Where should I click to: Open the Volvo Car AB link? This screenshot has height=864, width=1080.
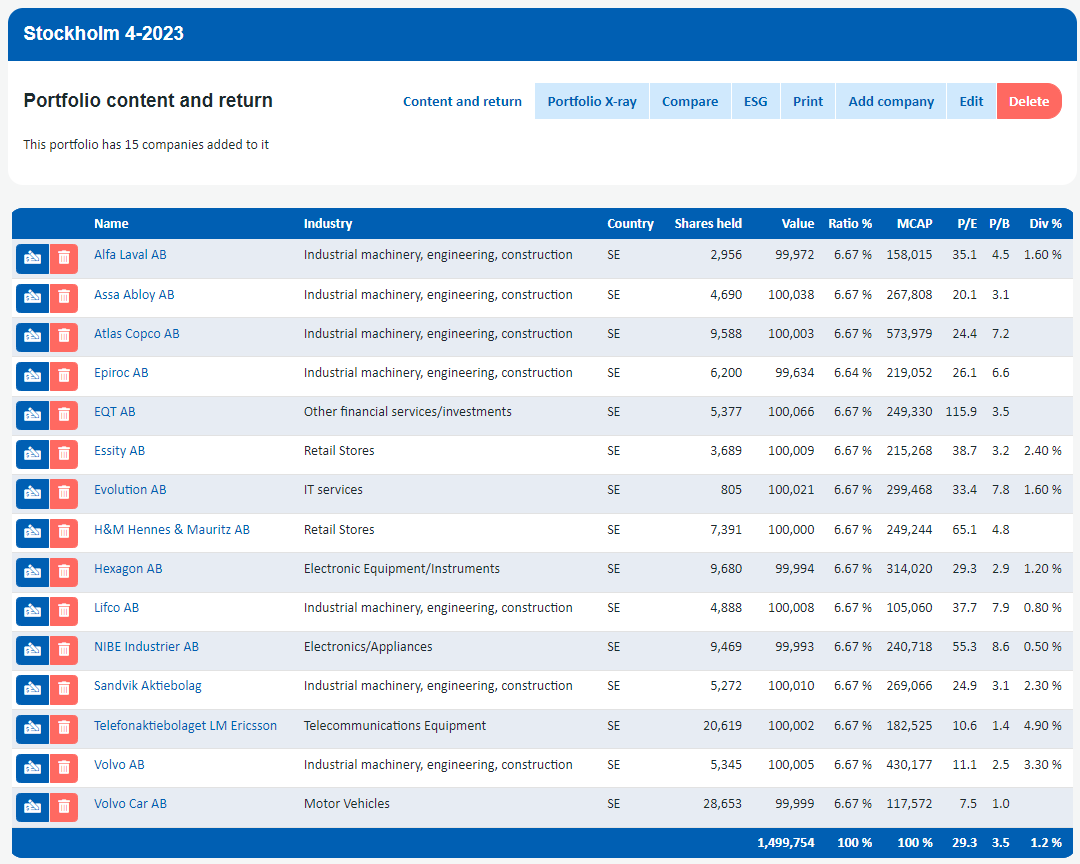point(130,804)
